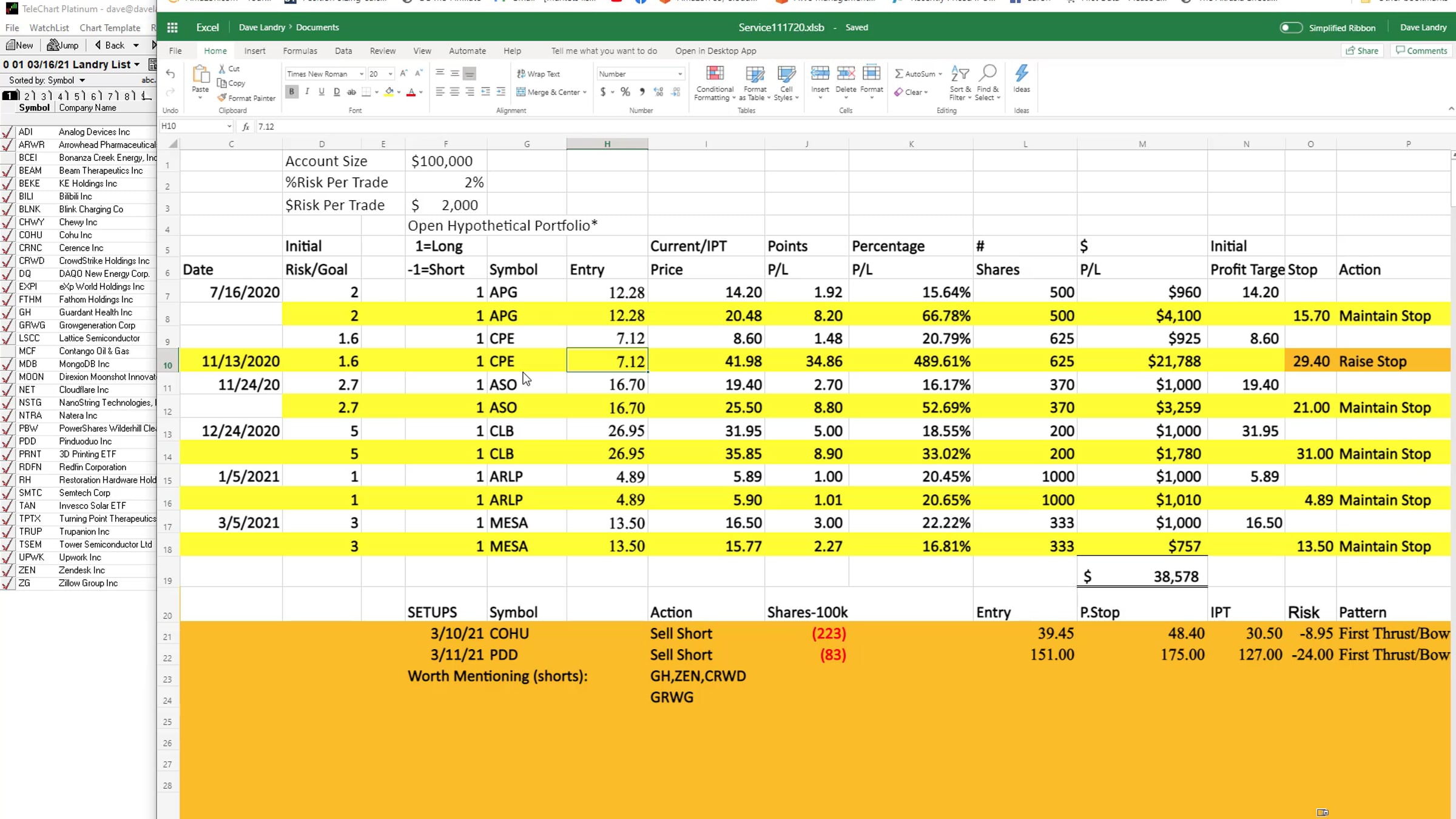The height and width of the screenshot is (819, 1456).
Task: Toggle bold formatting
Action: click(292, 92)
